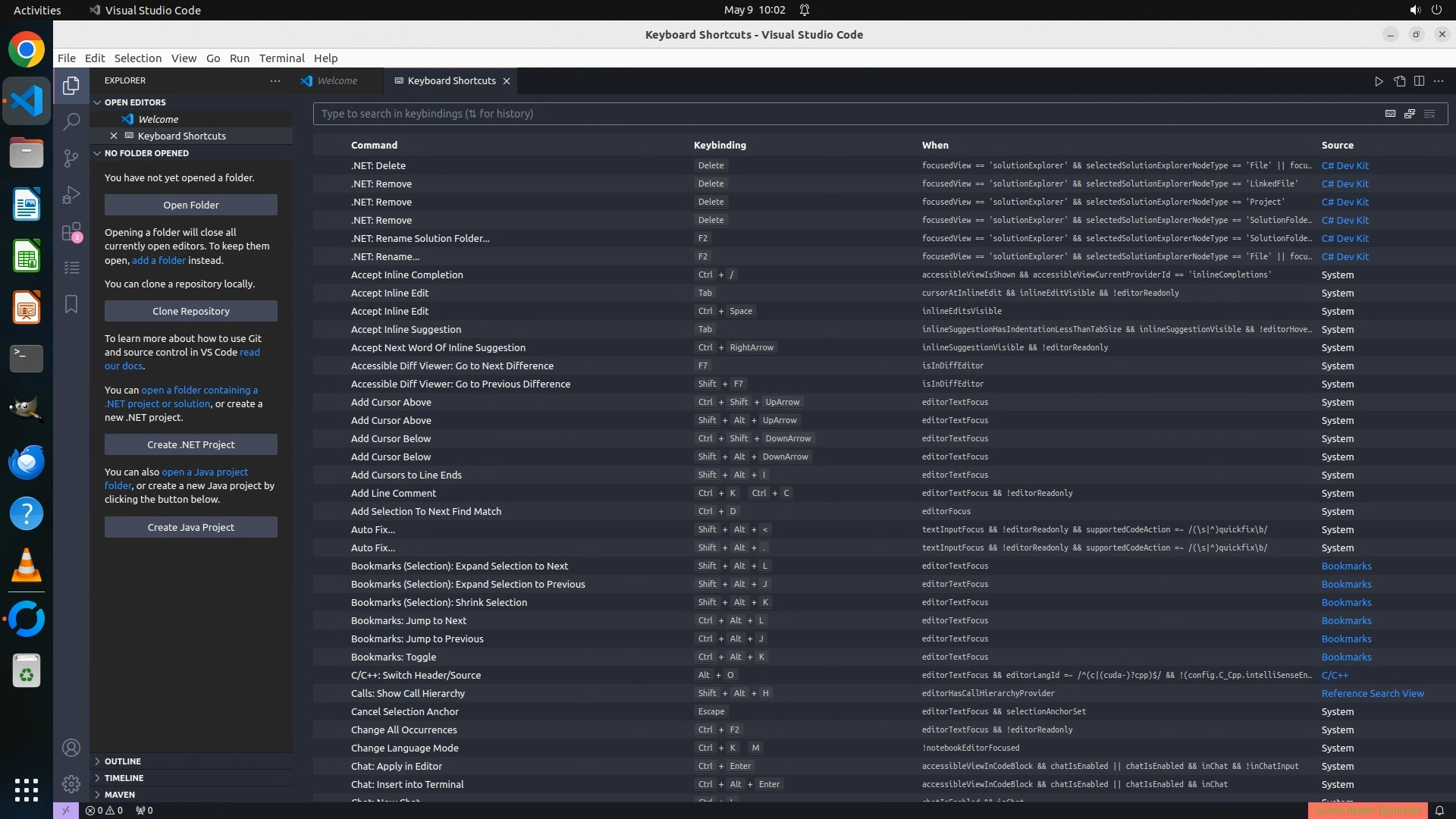Open the Manage gear menu
The image size is (1456, 819).
pos(71,784)
